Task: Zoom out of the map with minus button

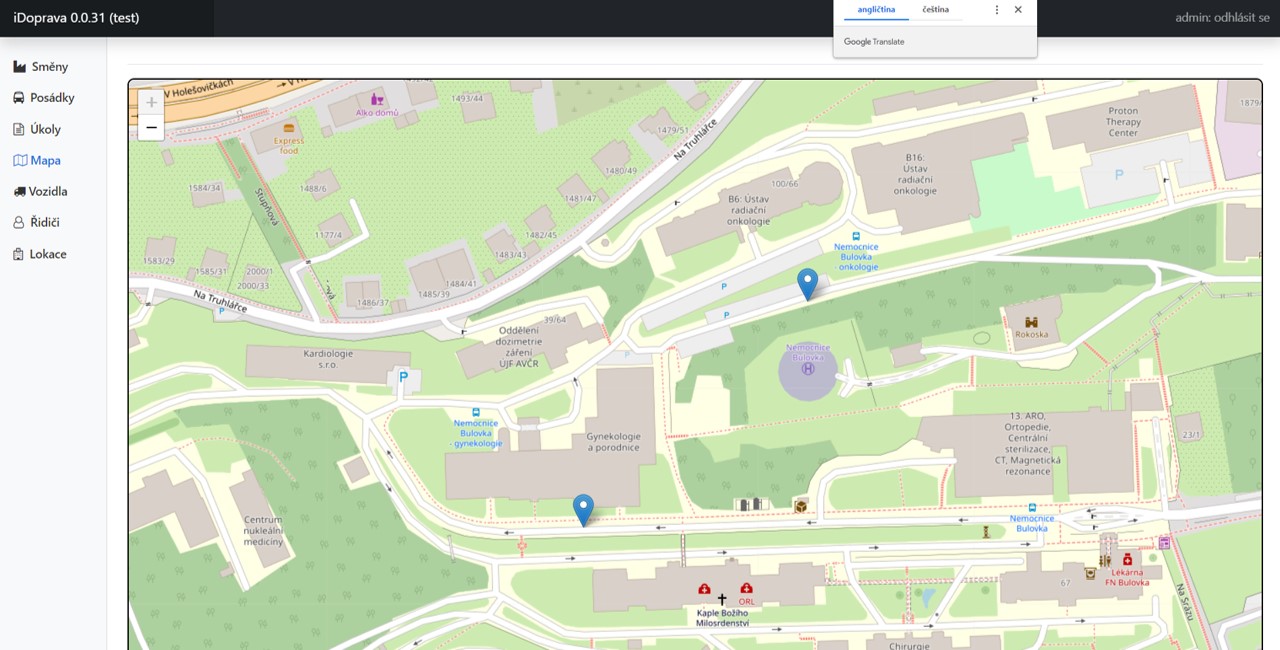Action: (x=151, y=127)
